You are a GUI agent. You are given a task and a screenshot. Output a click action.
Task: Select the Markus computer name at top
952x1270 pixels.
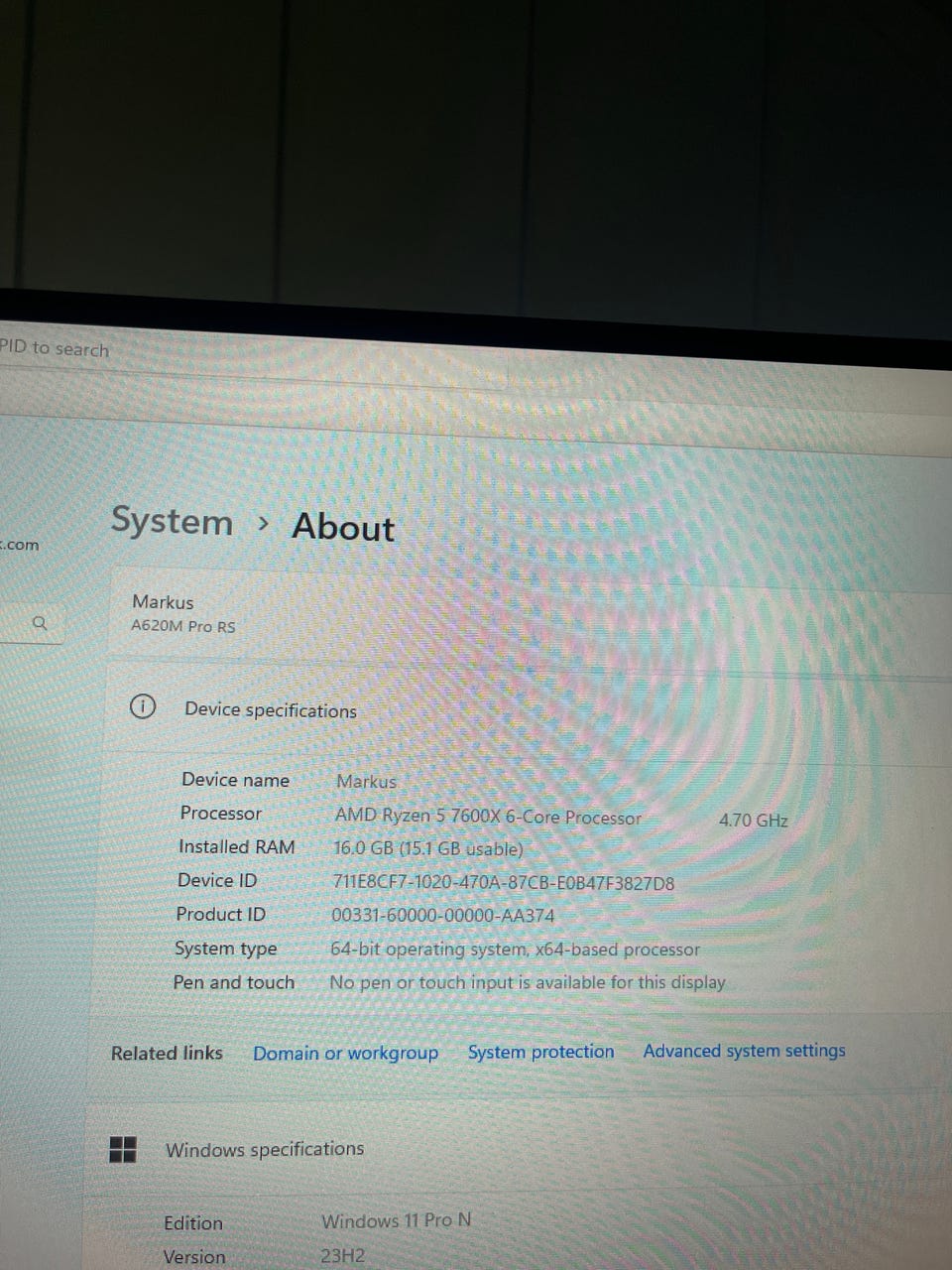pyautogui.click(x=164, y=602)
